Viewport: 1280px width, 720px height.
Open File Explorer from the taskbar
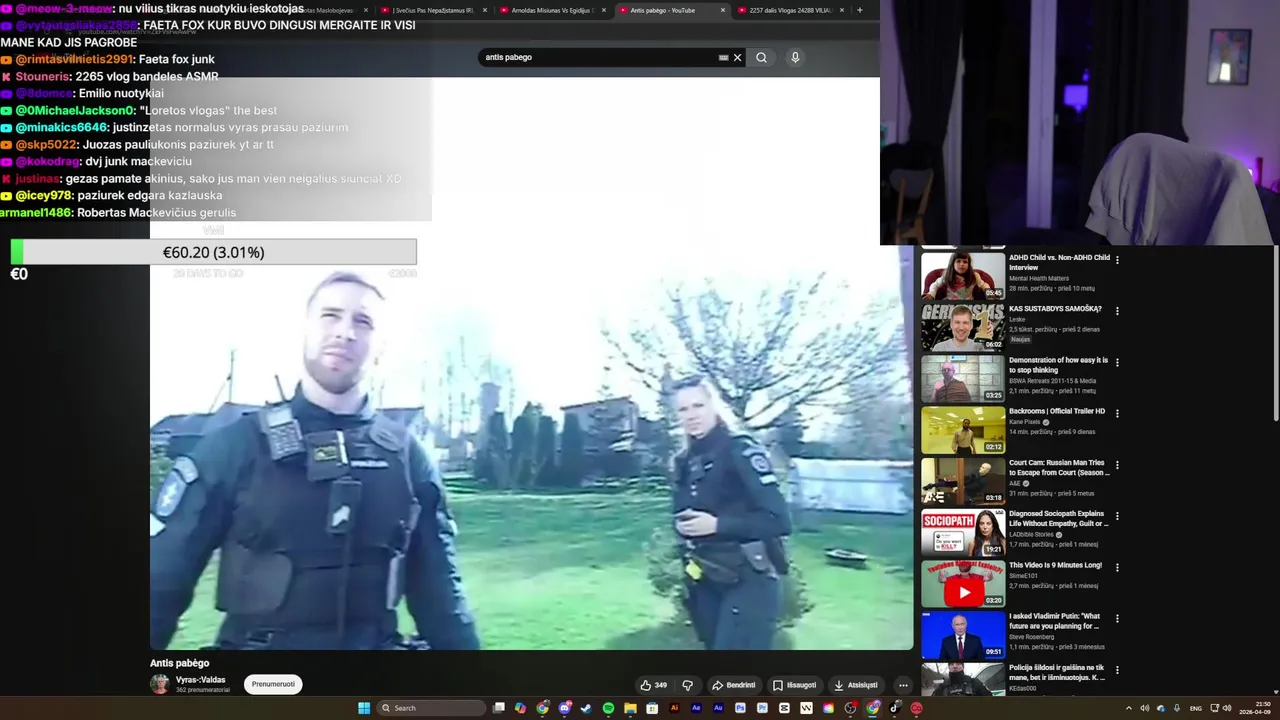point(630,708)
